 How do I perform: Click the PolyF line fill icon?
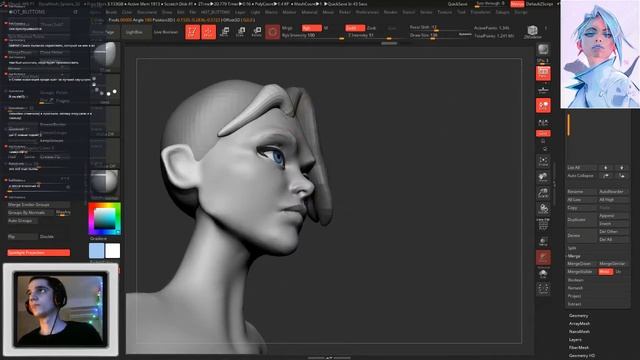click(543, 225)
